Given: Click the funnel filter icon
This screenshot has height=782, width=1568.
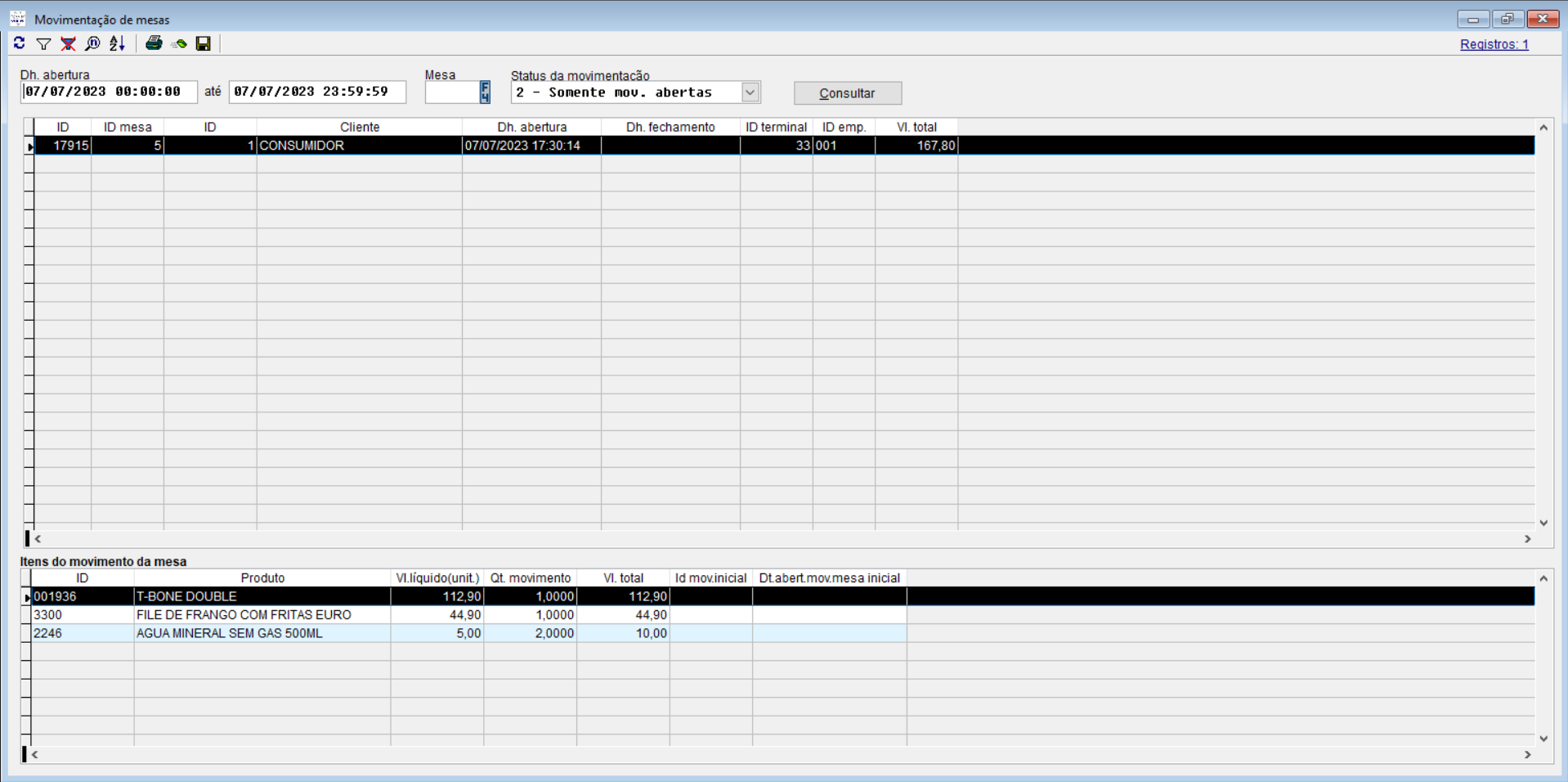Looking at the screenshot, I should click(44, 44).
